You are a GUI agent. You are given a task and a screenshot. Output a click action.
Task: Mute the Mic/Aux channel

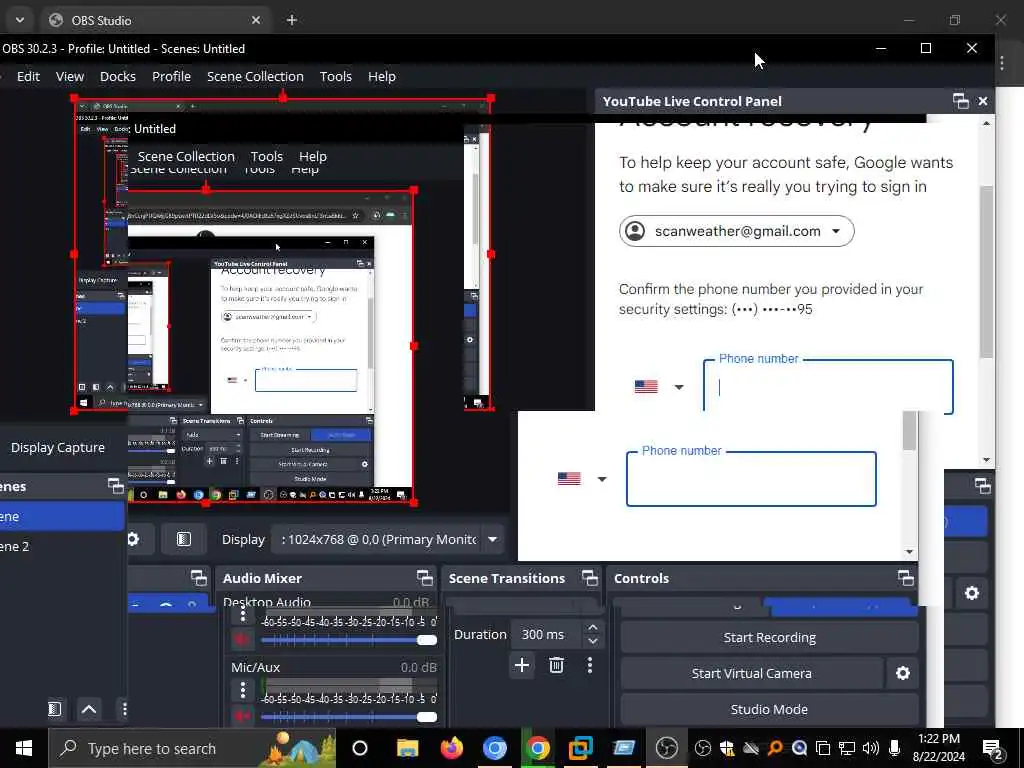(x=242, y=716)
